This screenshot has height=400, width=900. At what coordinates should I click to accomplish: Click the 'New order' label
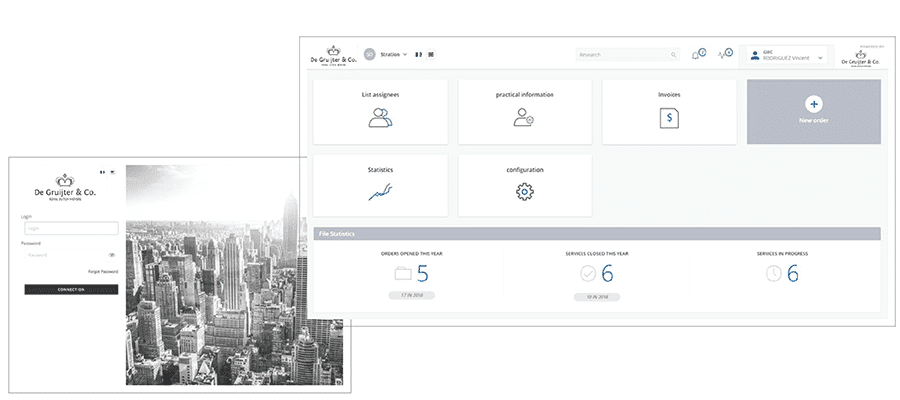[813, 121]
